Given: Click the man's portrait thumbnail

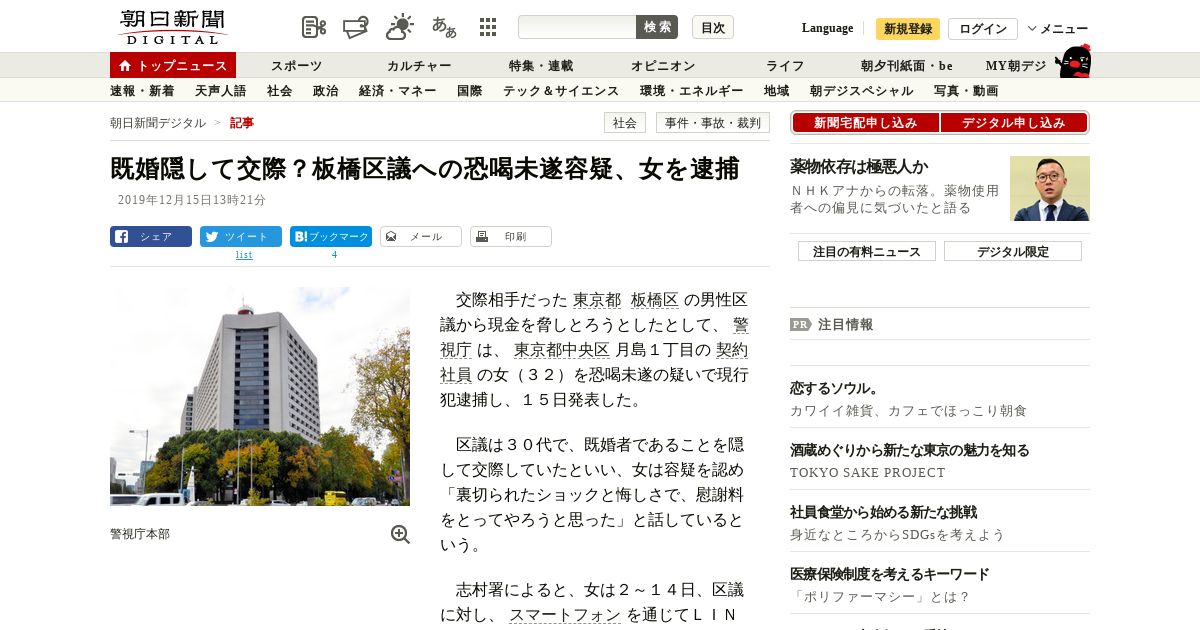Looking at the screenshot, I should coord(1050,189).
